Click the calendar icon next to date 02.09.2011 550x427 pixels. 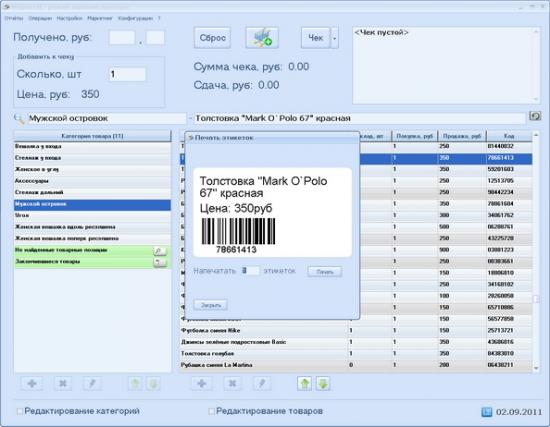coord(487,412)
